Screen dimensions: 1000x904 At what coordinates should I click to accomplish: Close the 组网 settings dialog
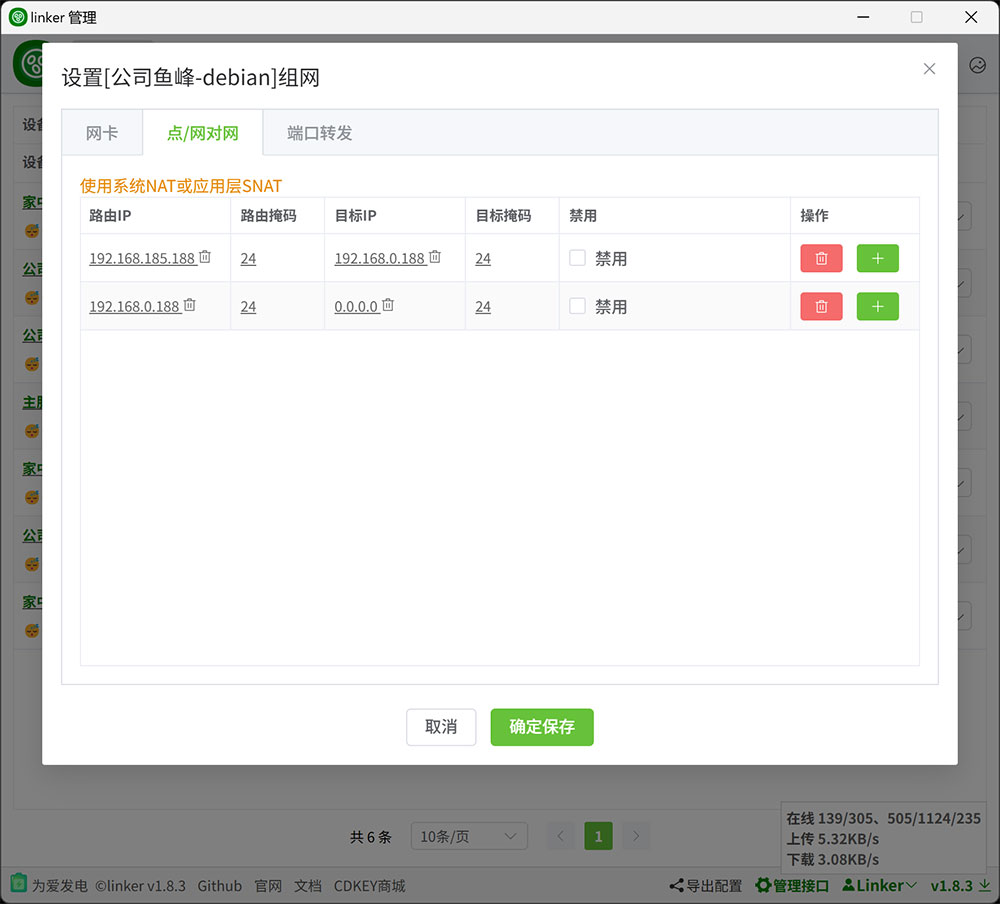929,69
